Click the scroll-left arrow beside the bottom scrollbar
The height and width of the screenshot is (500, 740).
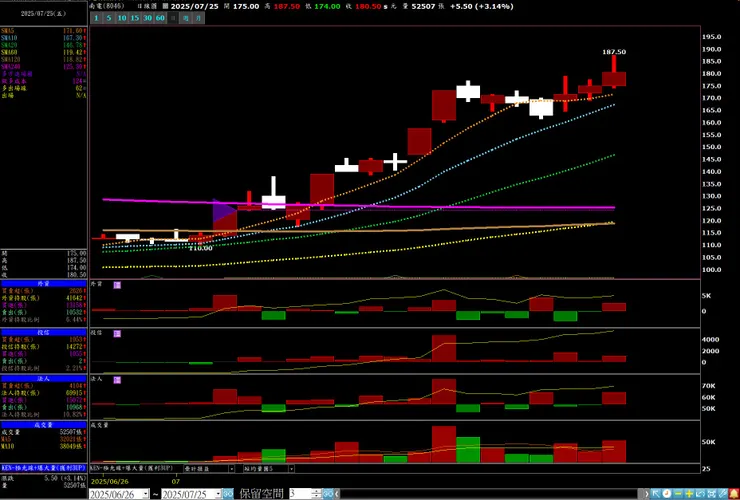click(337, 494)
